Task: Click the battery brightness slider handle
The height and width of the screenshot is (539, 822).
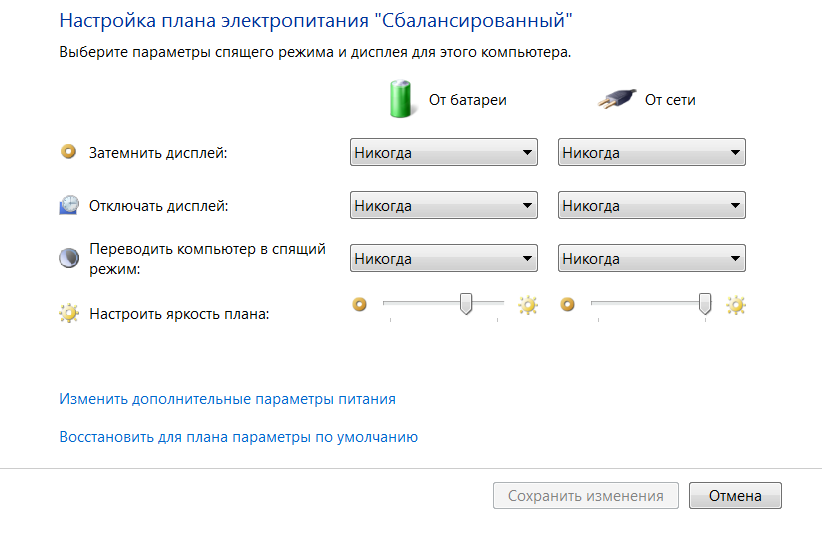Action: [466, 304]
